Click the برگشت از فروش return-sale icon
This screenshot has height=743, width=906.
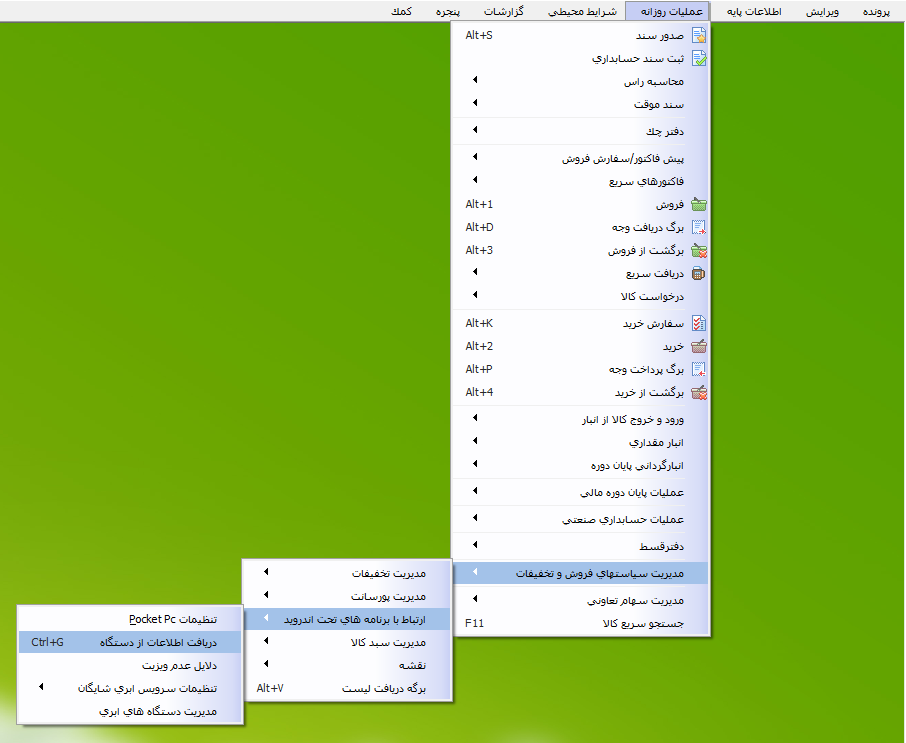(699, 251)
